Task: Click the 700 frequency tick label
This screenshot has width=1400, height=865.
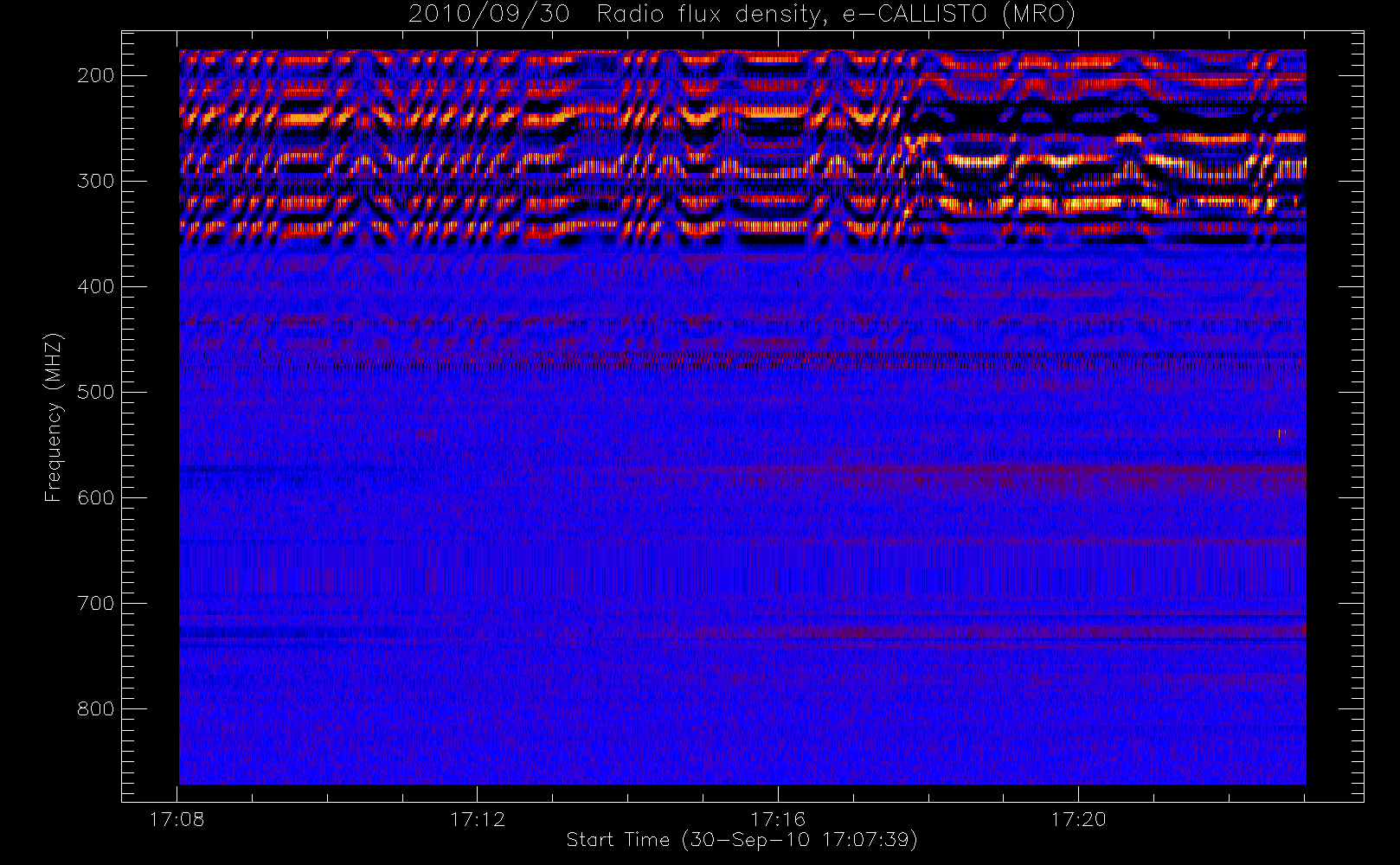Action: tap(95, 603)
